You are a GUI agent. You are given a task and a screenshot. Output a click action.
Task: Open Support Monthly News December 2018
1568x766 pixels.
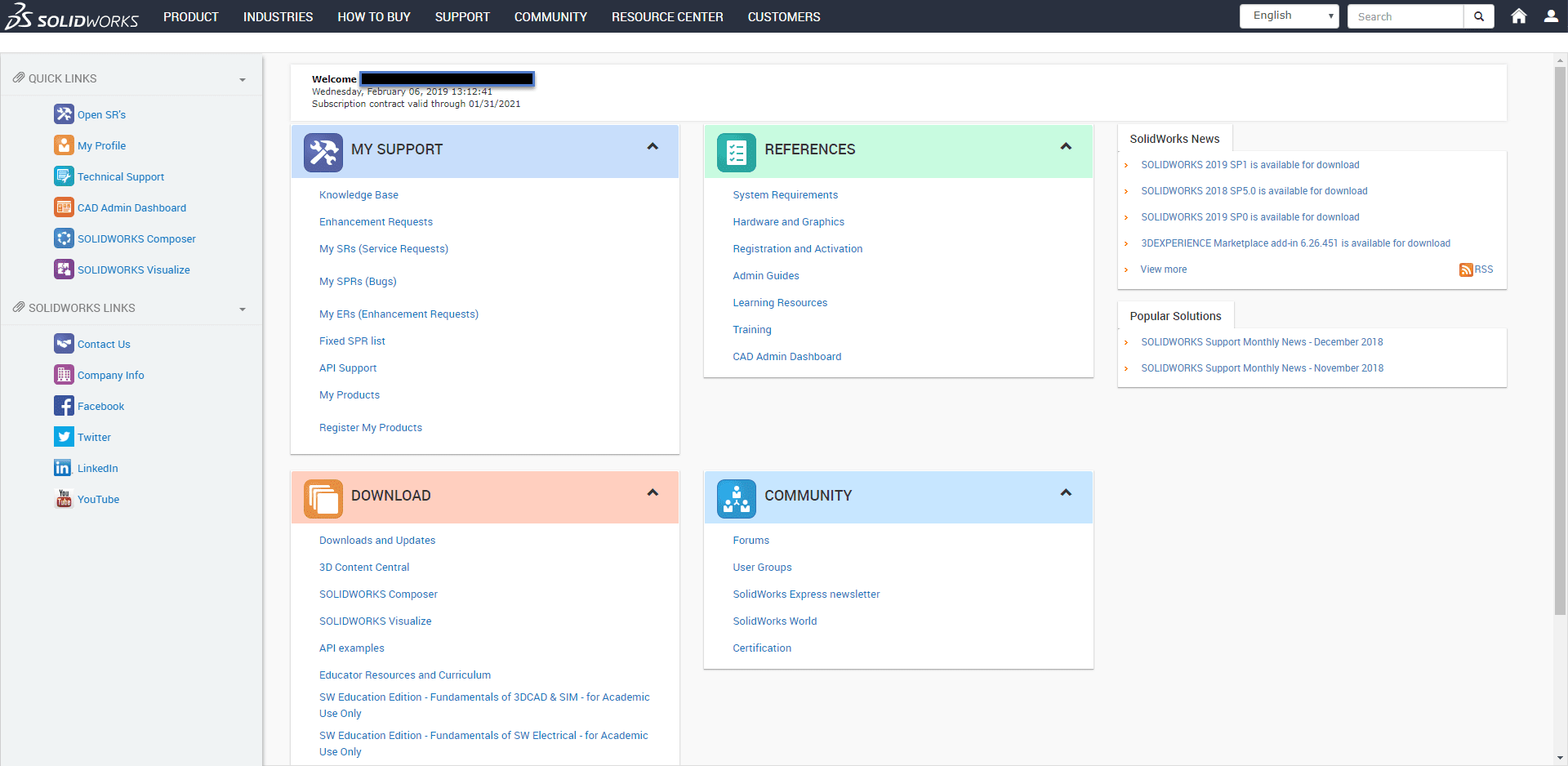tap(1262, 342)
